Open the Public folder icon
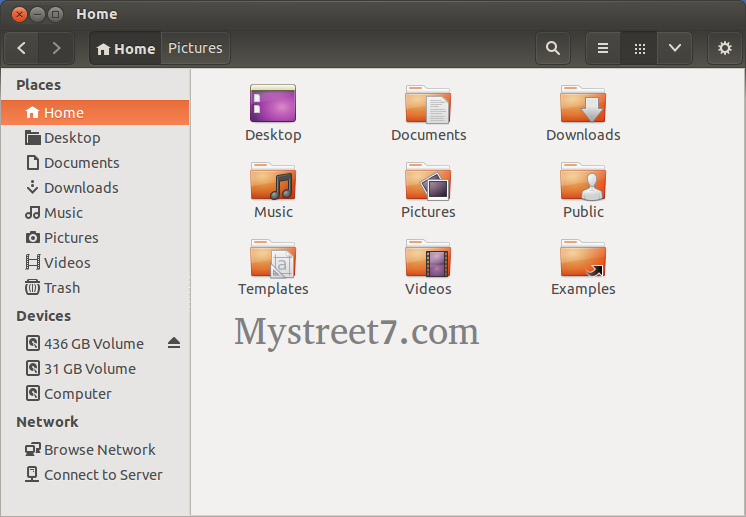 tap(583, 181)
